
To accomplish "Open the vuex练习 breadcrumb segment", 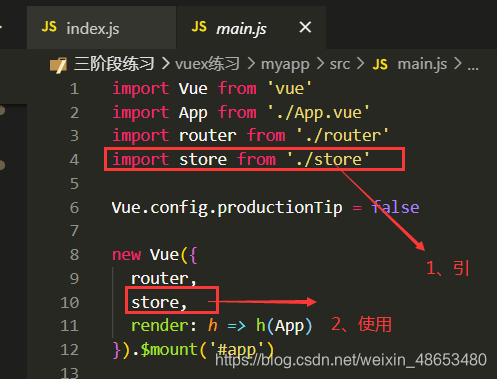I will (x=207, y=64).
